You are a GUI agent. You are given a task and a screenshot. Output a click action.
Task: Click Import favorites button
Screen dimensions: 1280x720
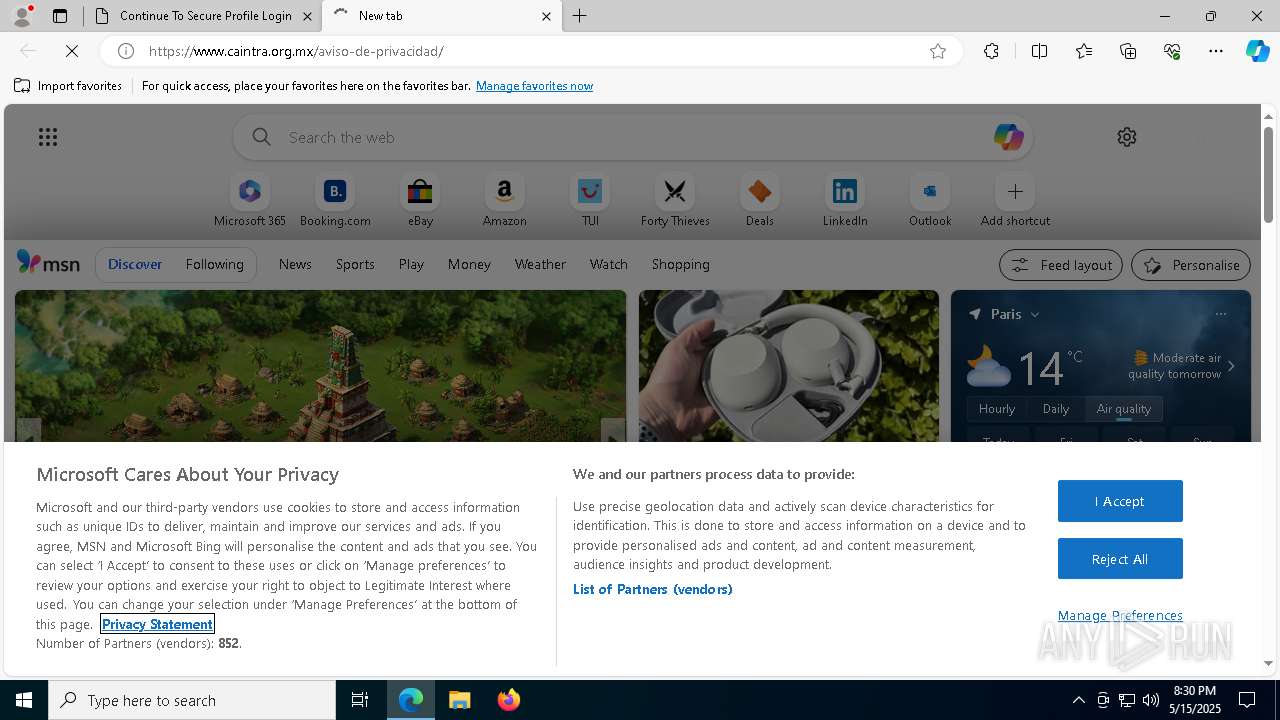point(68,86)
